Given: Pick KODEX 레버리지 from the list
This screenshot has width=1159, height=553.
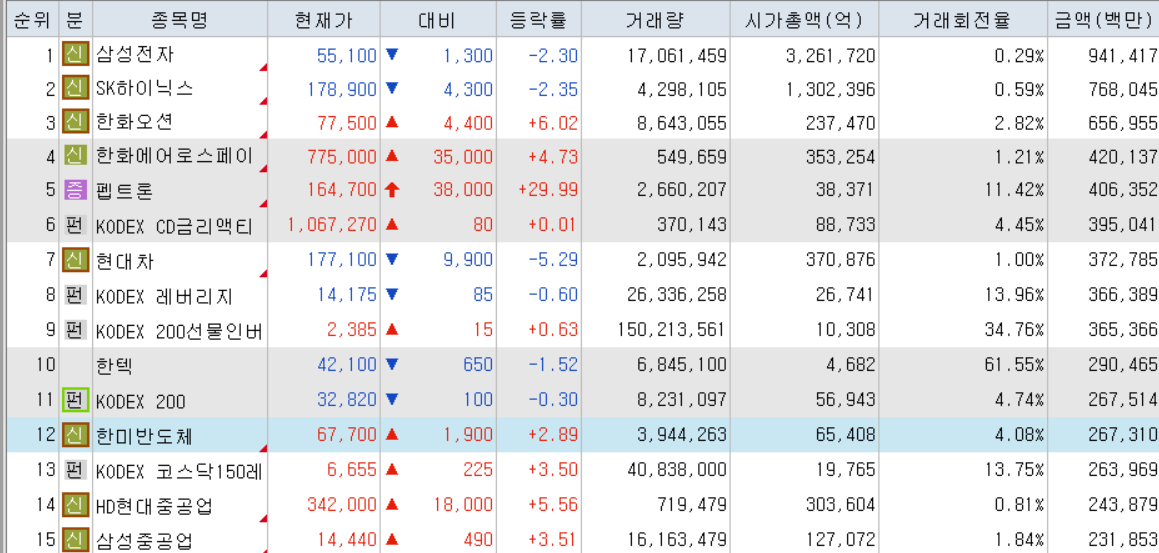Looking at the screenshot, I should tap(165, 296).
